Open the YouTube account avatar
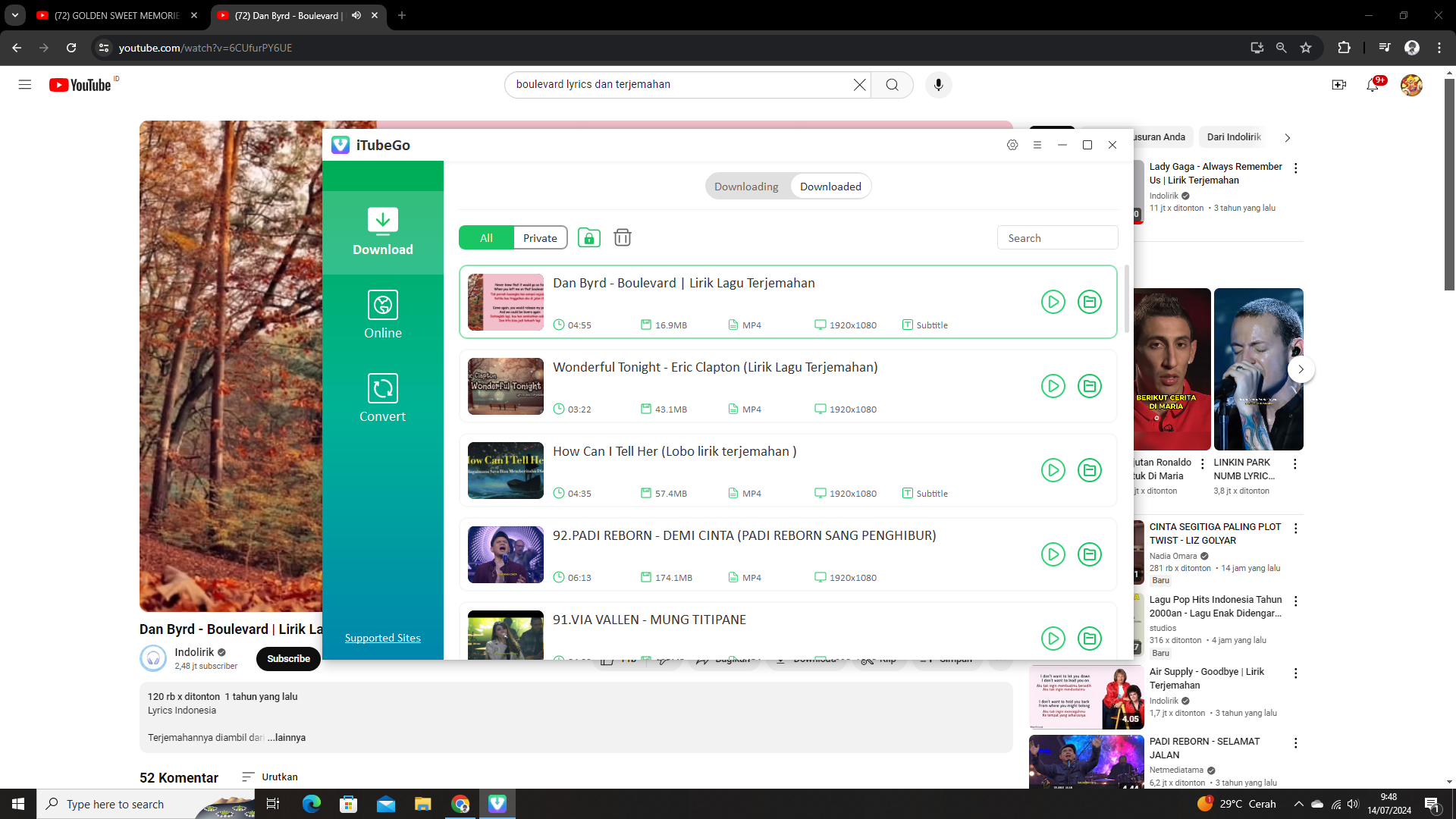This screenshot has height=819, width=1456. click(1411, 85)
